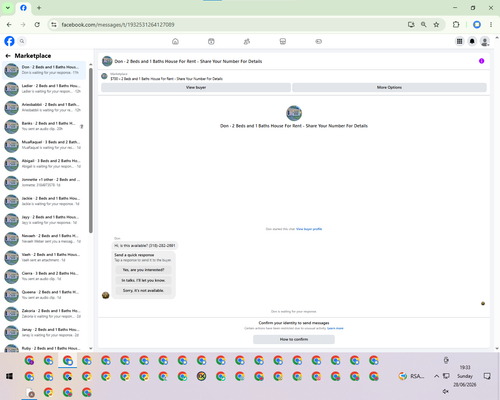The image size is (500, 400).
Task: Send quick reply "In talks, I'll let you know"
Action: 143,280
